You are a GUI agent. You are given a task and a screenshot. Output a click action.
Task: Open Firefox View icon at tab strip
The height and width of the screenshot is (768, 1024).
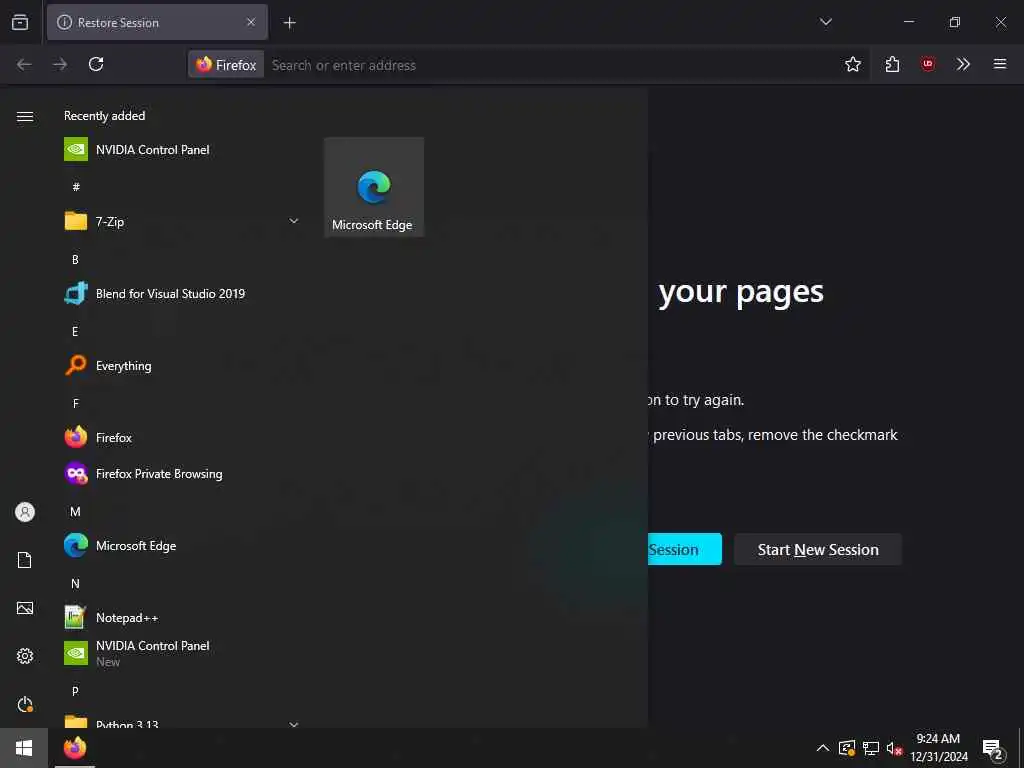(20, 22)
